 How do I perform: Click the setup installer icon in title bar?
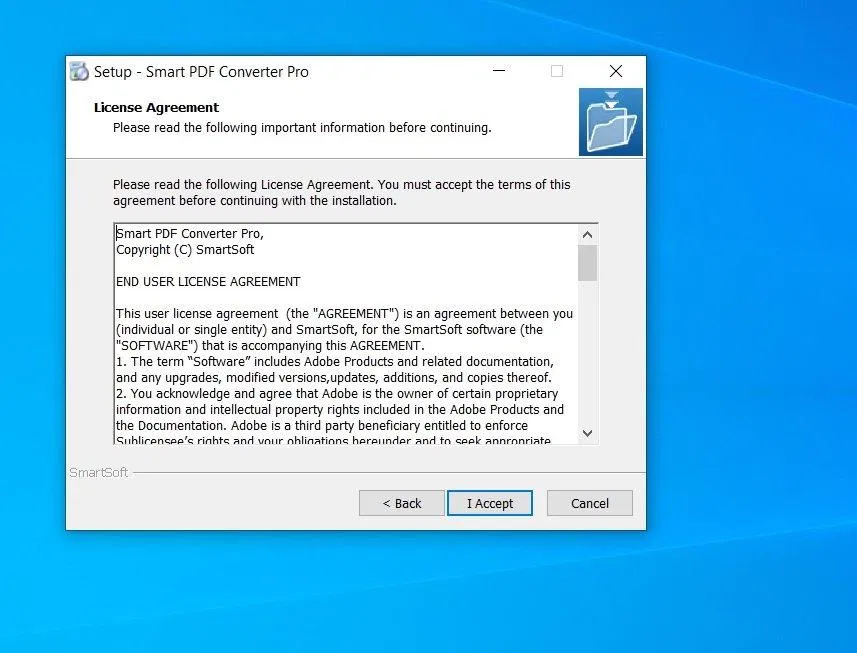coord(79,72)
